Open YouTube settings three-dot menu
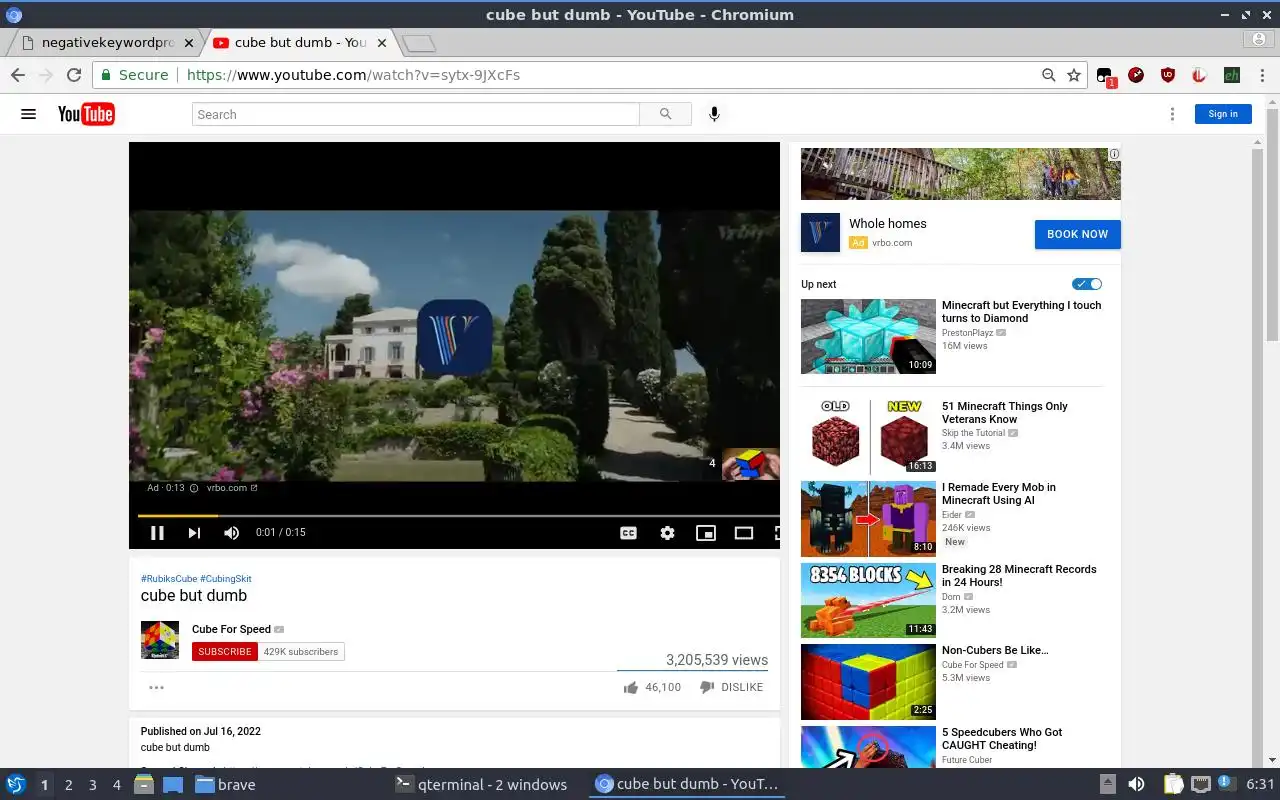Viewport: 1280px width, 800px height. click(1172, 114)
